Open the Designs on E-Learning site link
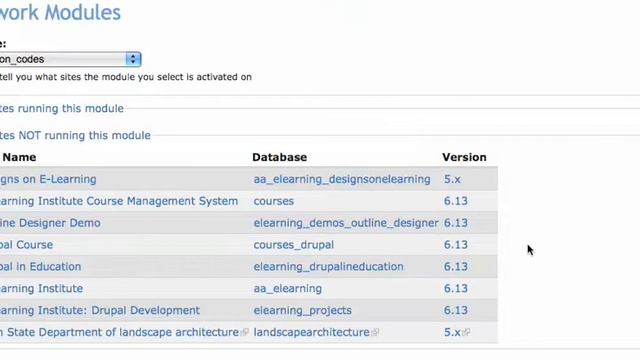640x360 pixels. click(48, 179)
